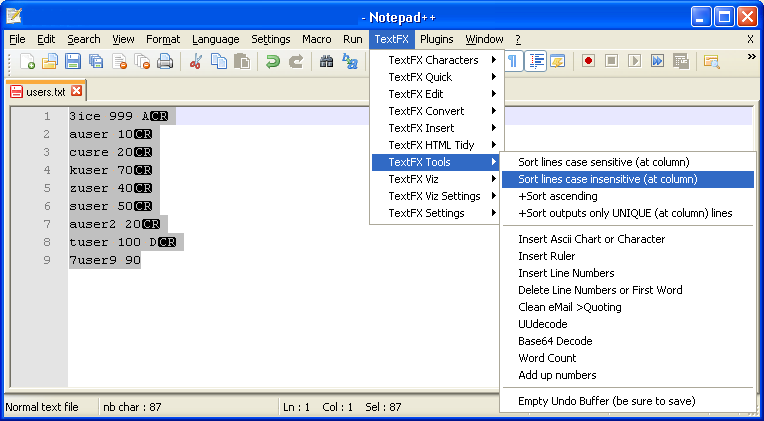Toggle Show All Characters pilcrow icon
This screenshot has height=421, width=764.
(513, 61)
